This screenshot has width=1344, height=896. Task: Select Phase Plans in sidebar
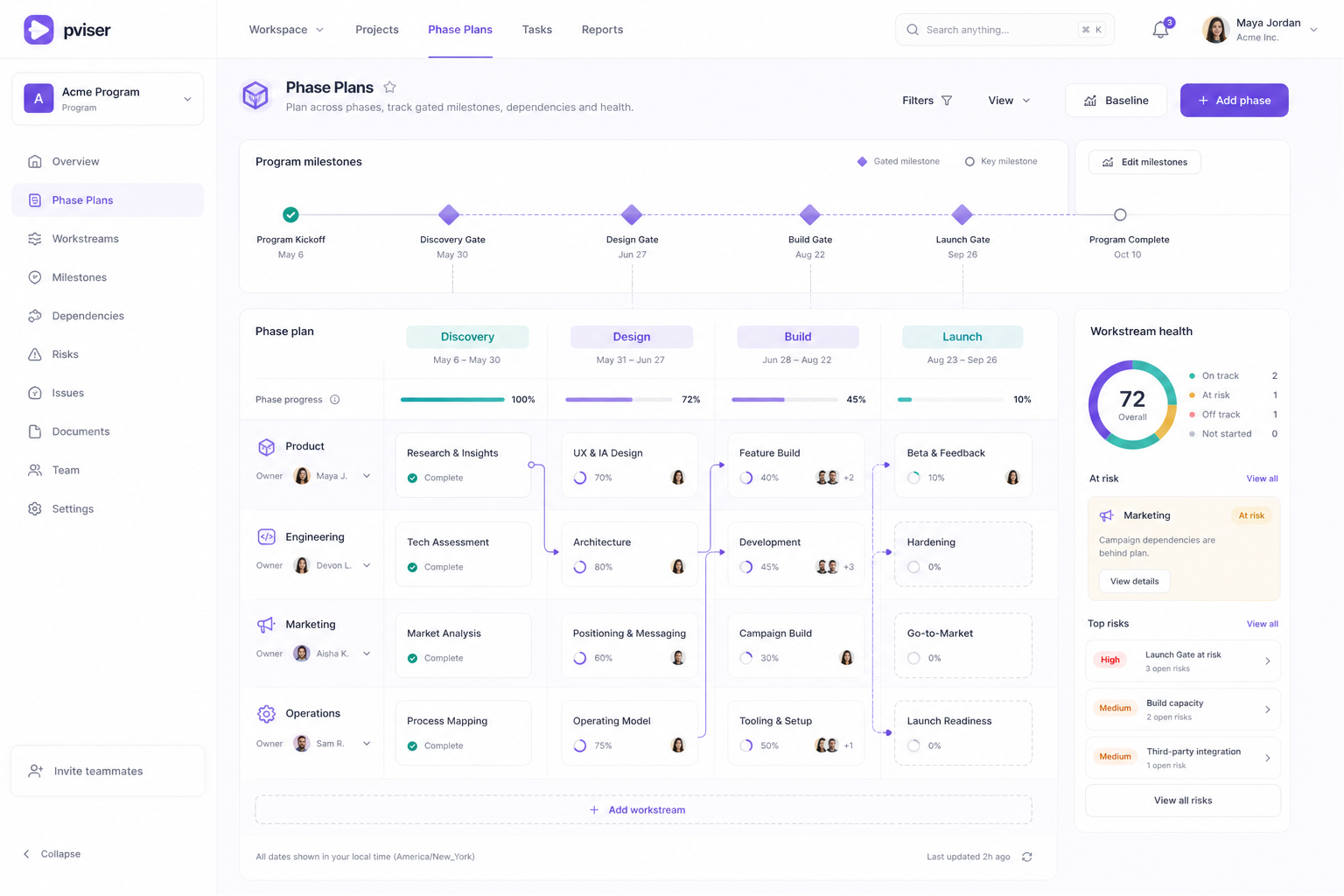coord(108,200)
